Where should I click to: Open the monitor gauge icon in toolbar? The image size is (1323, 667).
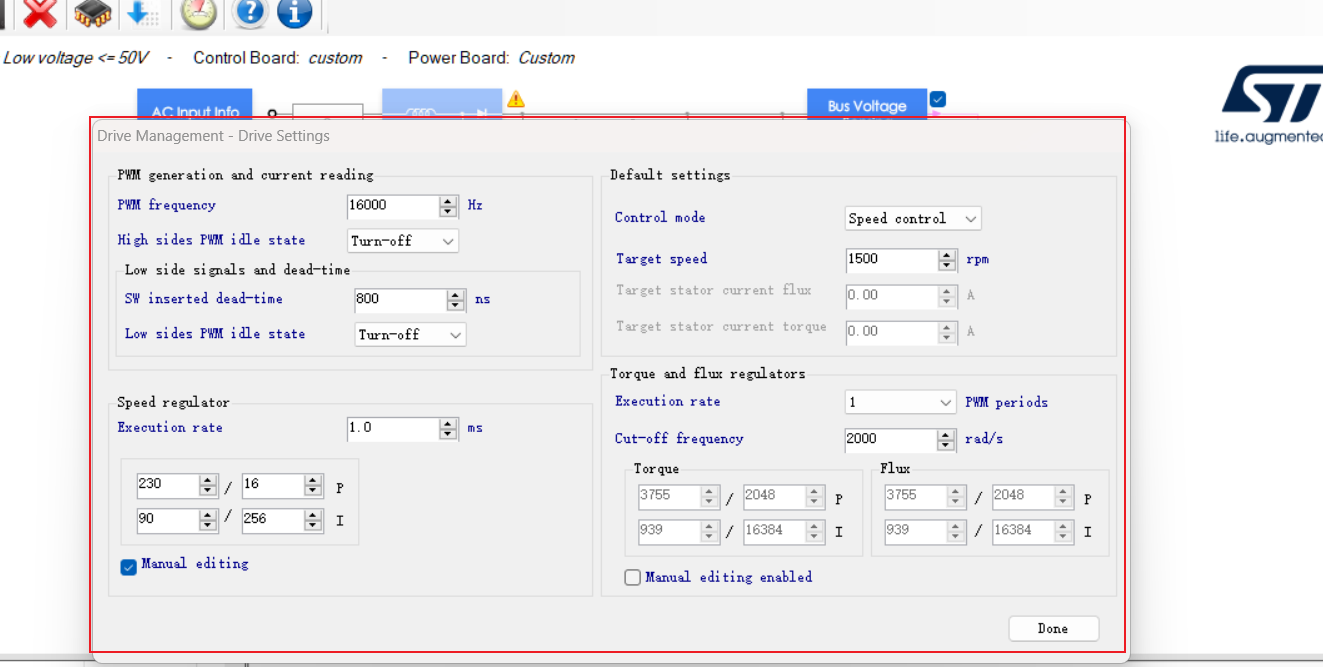(199, 13)
